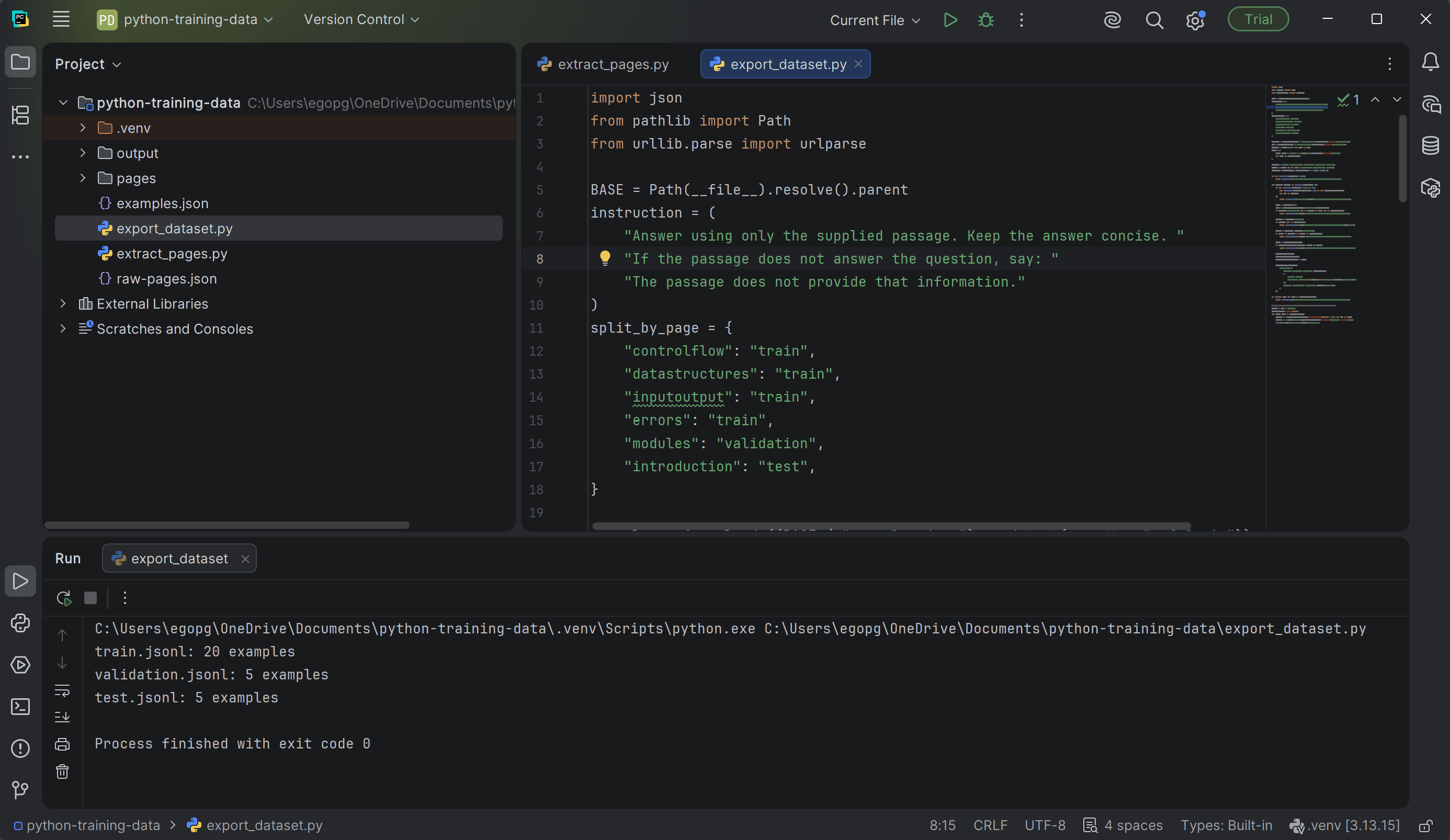This screenshot has height=840, width=1450.
Task: Open the AI assistant spiral icon
Action: click(1112, 20)
